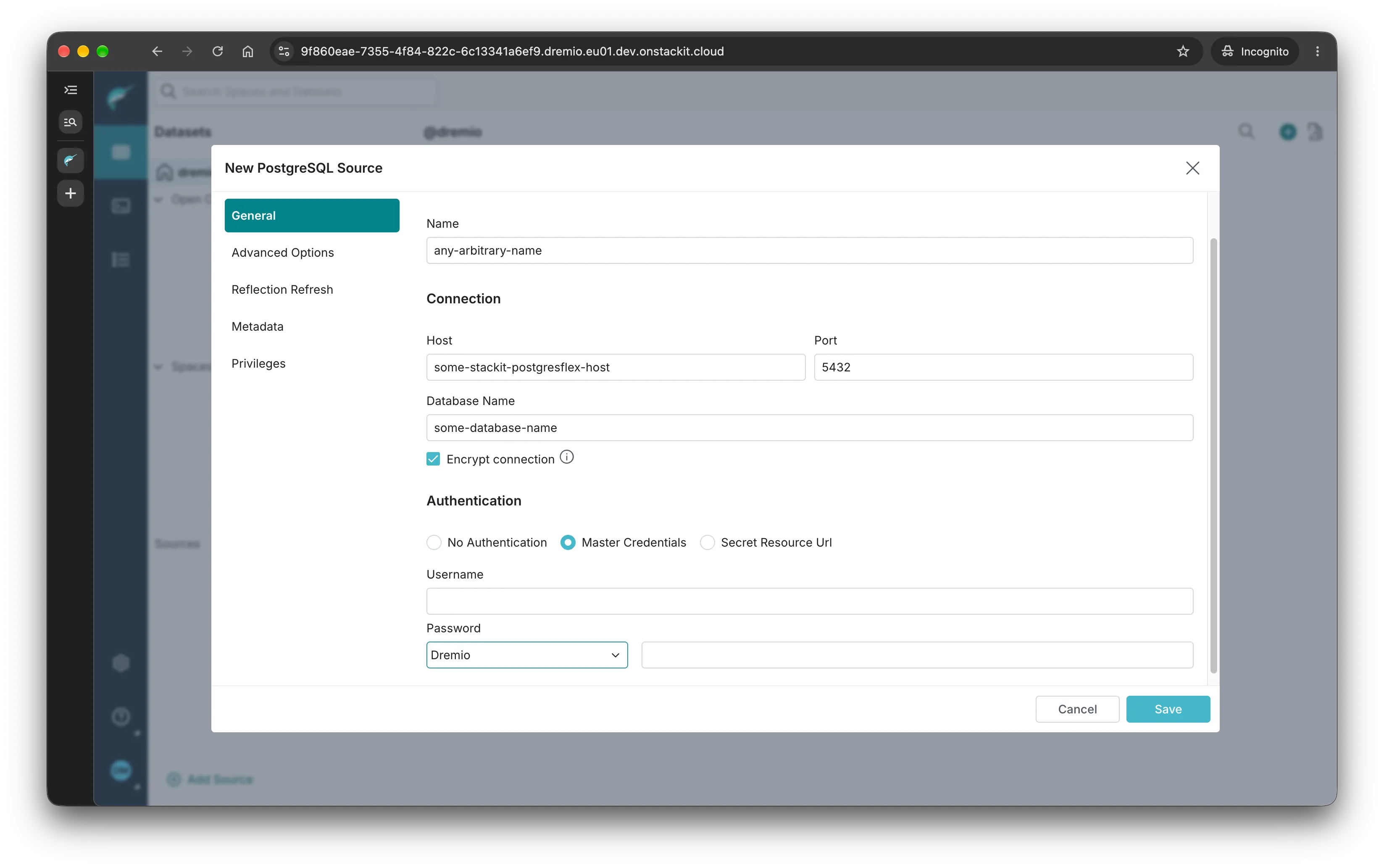The height and width of the screenshot is (868, 1384).
Task: Click the Save button
Action: point(1168,709)
